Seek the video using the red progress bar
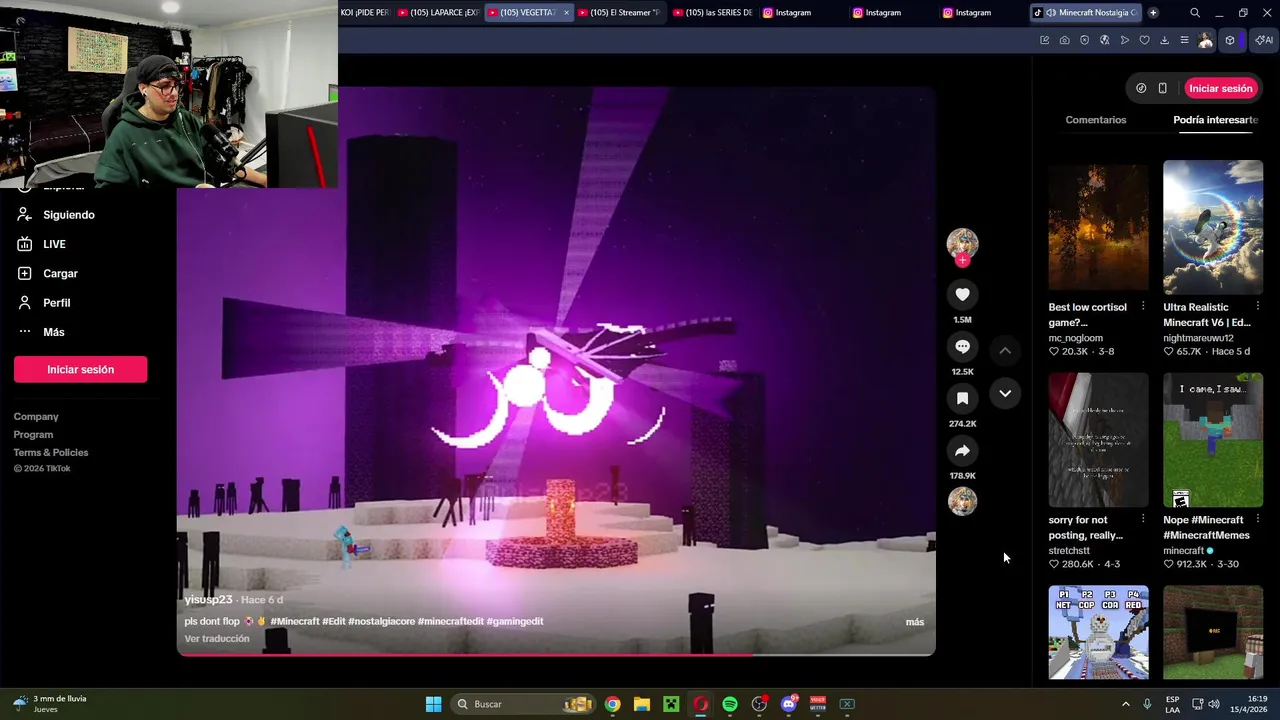The height and width of the screenshot is (720, 1280). [x=556, y=654]
